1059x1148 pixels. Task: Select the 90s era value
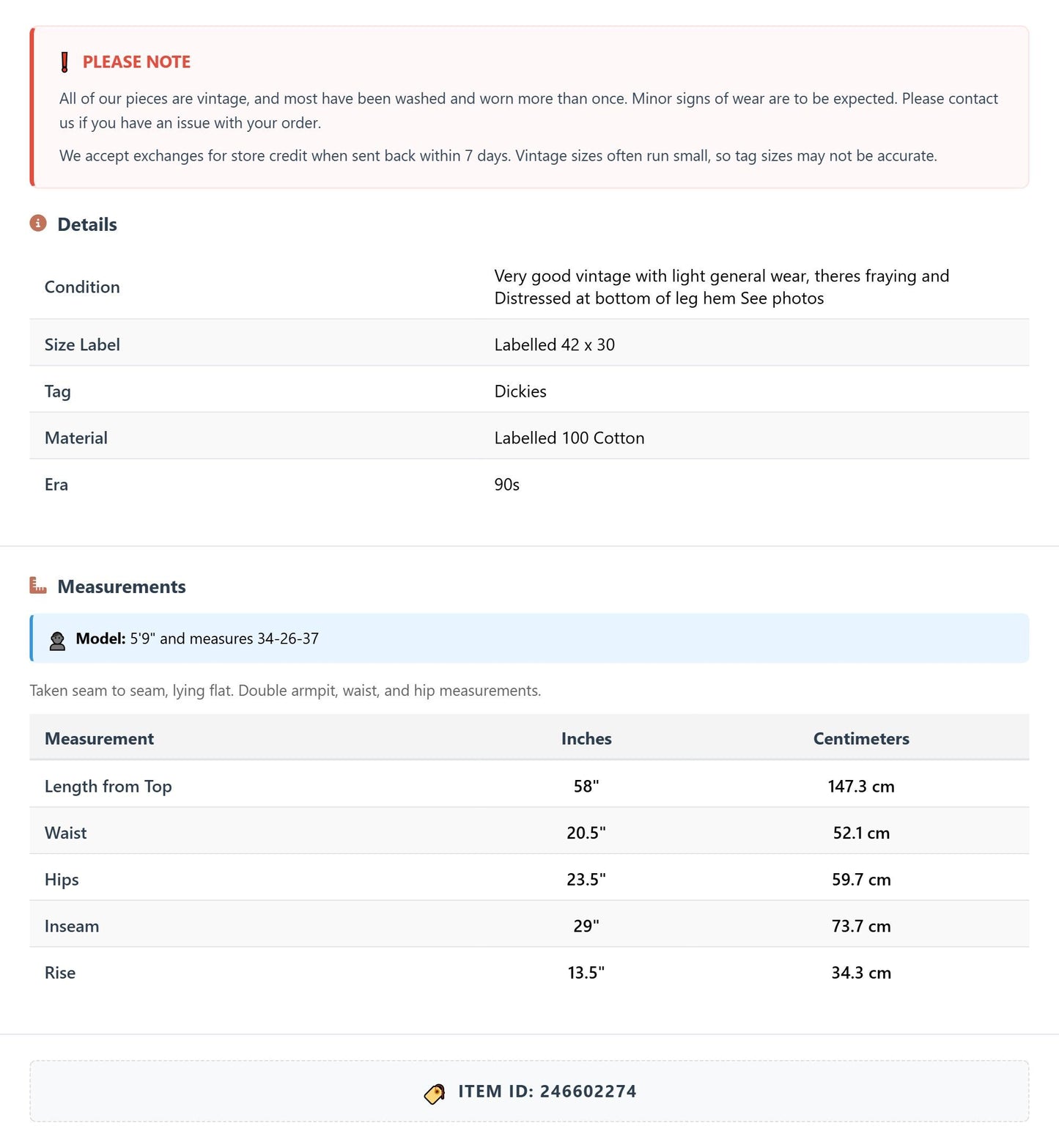[x=507, y=485]
